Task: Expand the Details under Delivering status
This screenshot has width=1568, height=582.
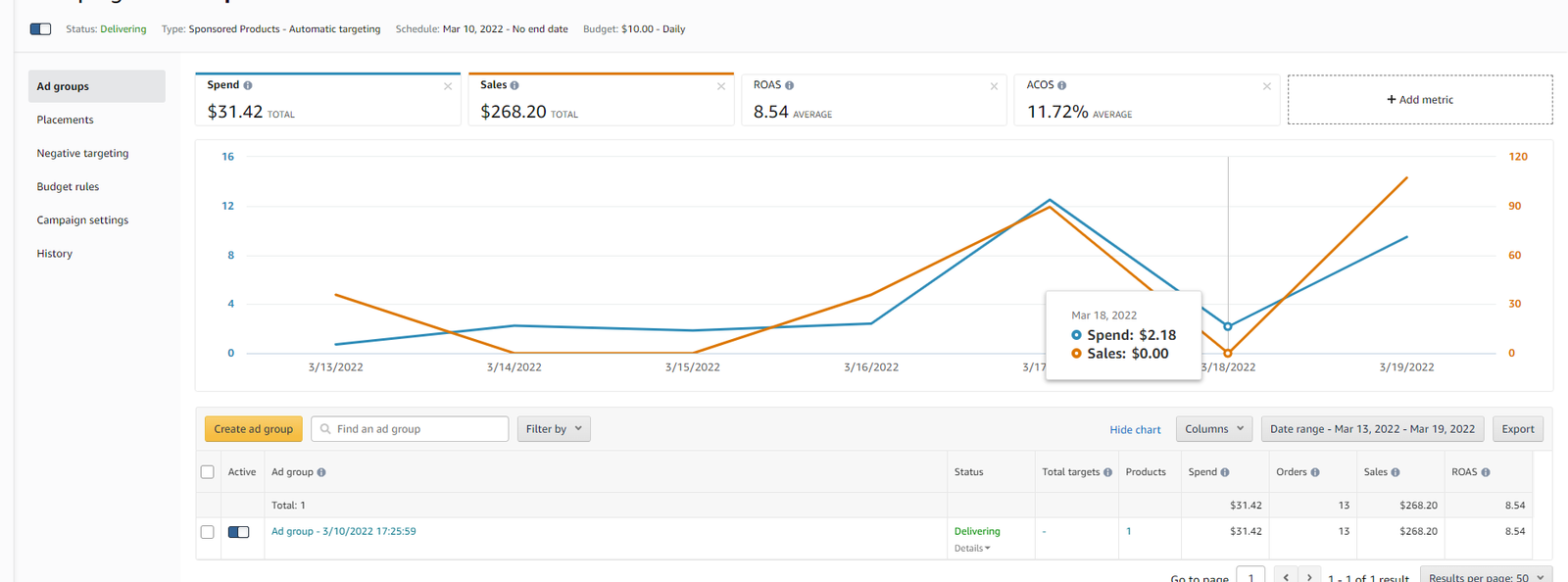Action: 972,549
